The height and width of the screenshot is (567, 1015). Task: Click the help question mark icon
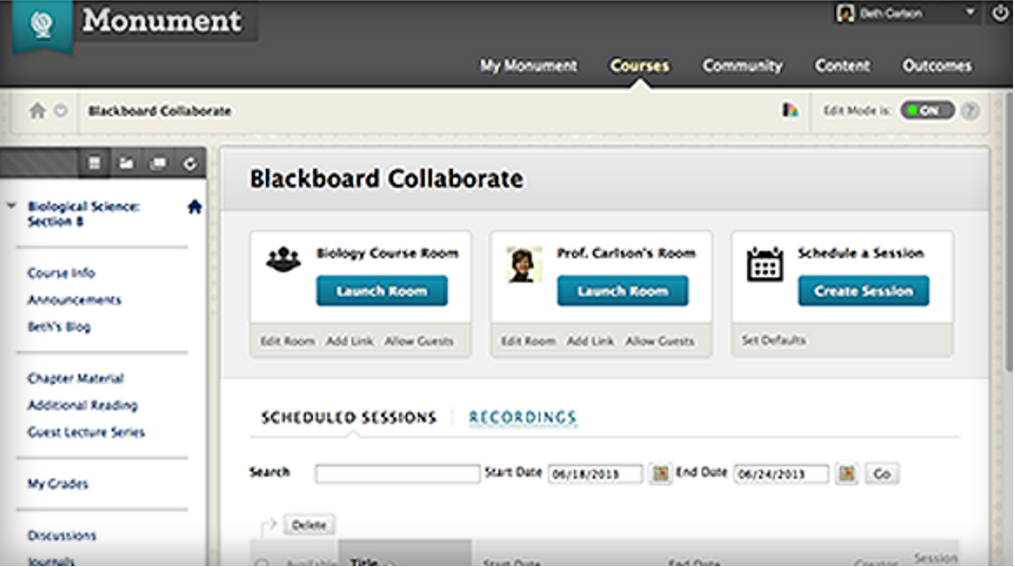[969, 111]
